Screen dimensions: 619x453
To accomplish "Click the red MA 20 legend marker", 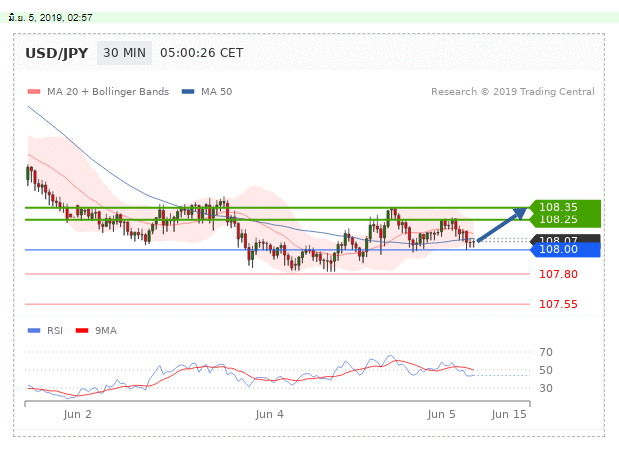I will pyautogui.click(x=33, y=92).
